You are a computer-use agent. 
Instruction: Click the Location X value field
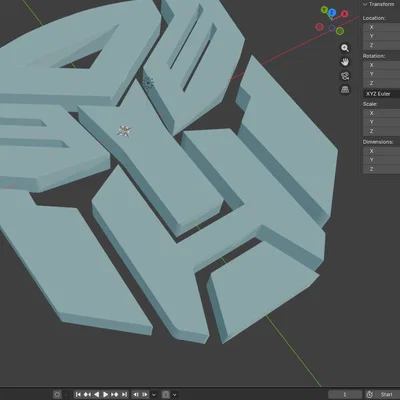pos(381,27)
